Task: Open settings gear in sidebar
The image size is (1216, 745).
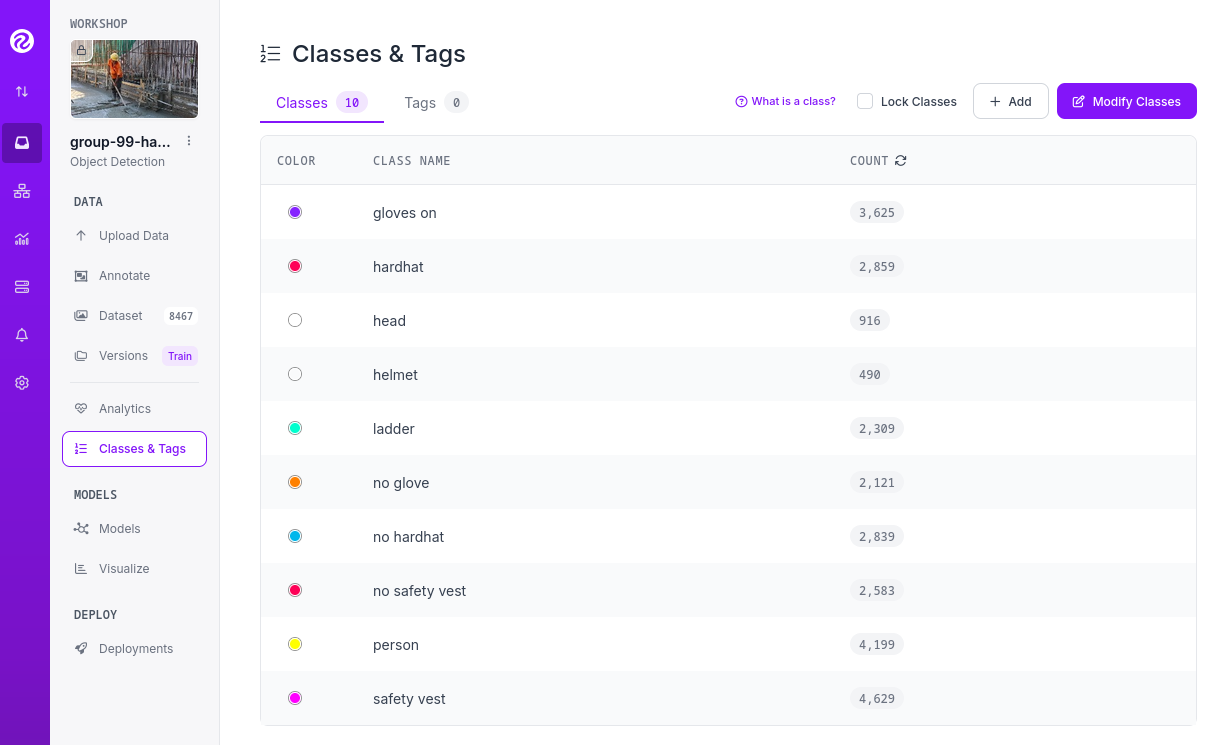Action: [22, 383]
